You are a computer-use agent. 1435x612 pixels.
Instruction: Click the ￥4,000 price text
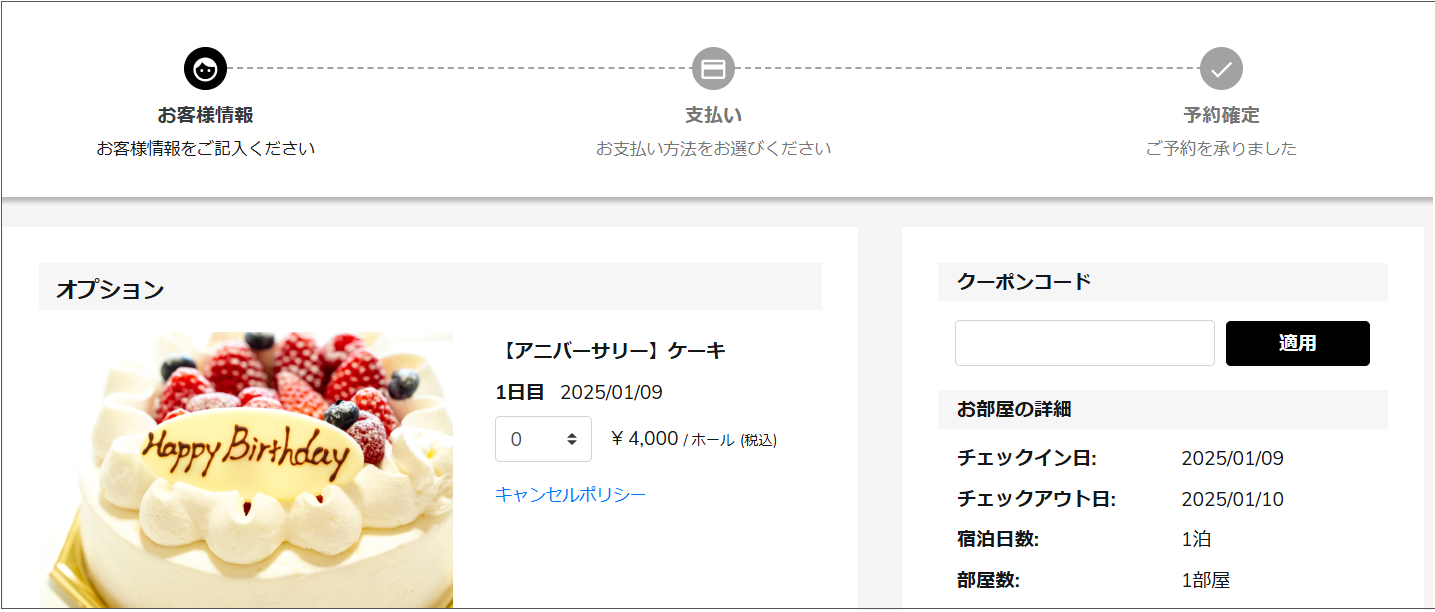click(644, 438)
